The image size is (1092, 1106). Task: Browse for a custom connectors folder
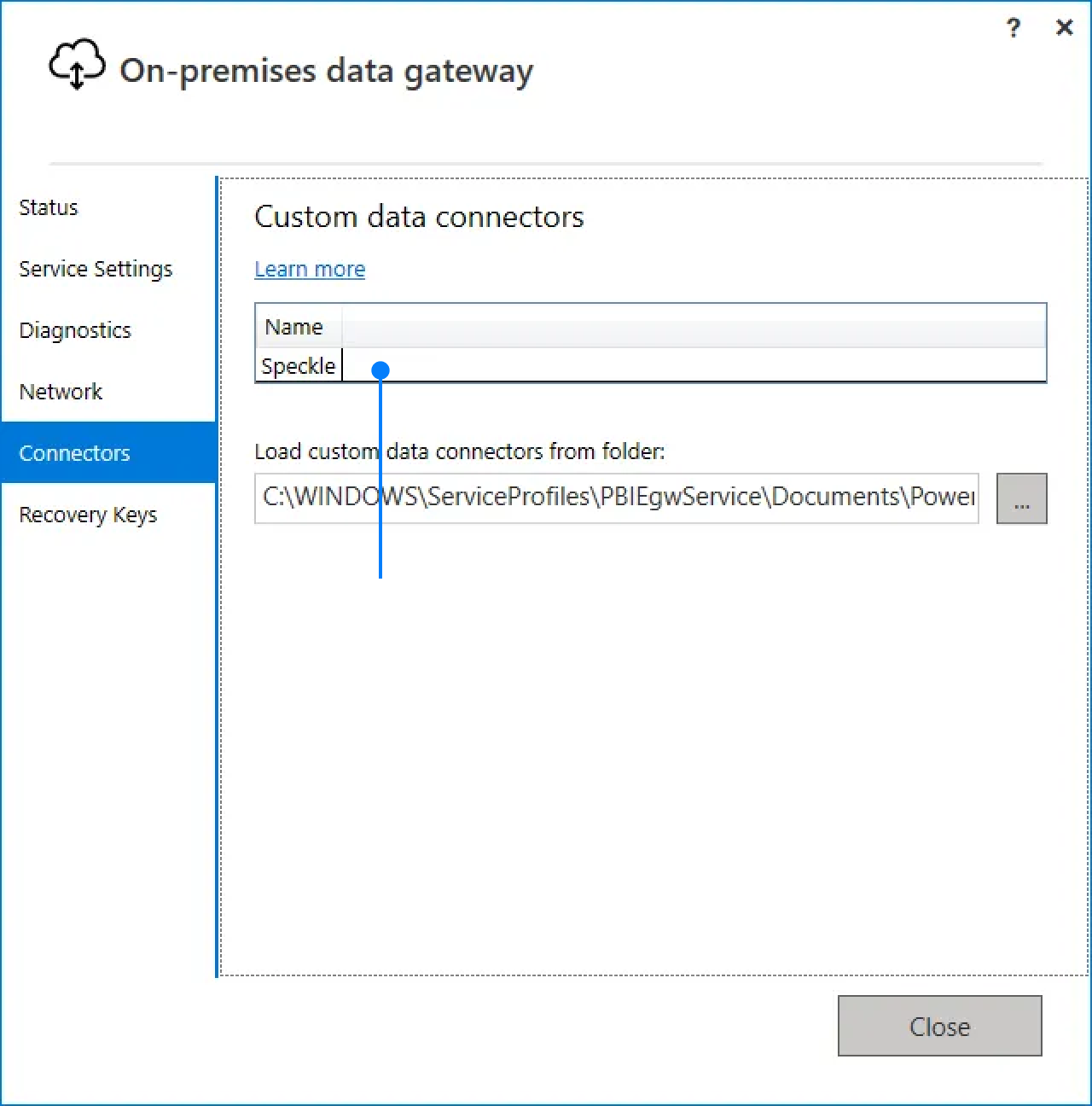point(1021,498)
